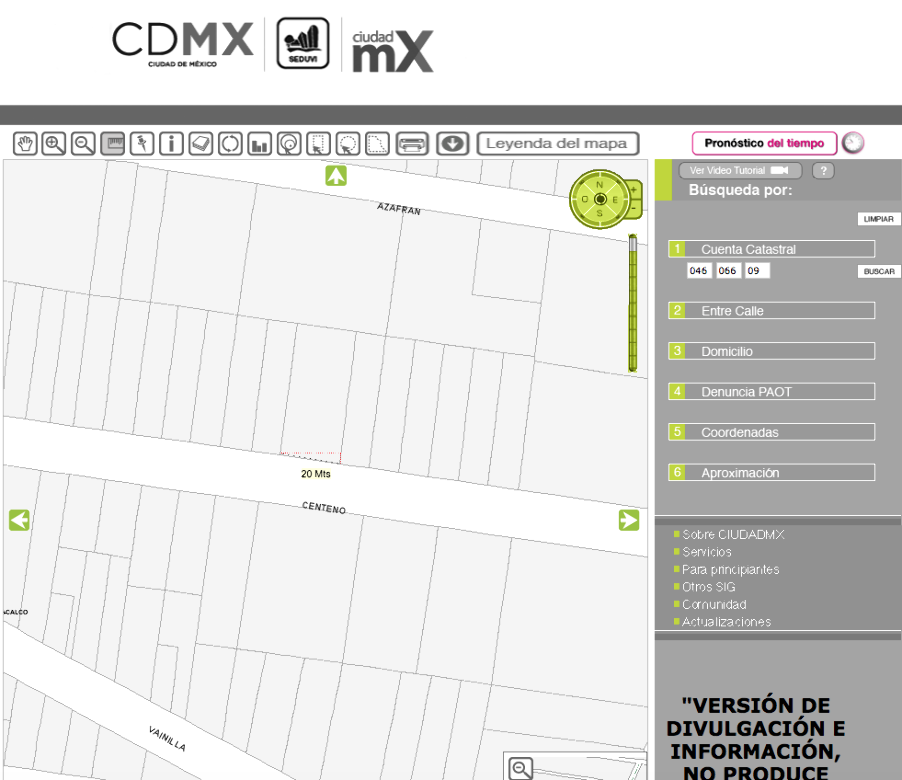Click the eraser clear tool
Viewport: 902px width, 780px height.
[x=201, y=144]
